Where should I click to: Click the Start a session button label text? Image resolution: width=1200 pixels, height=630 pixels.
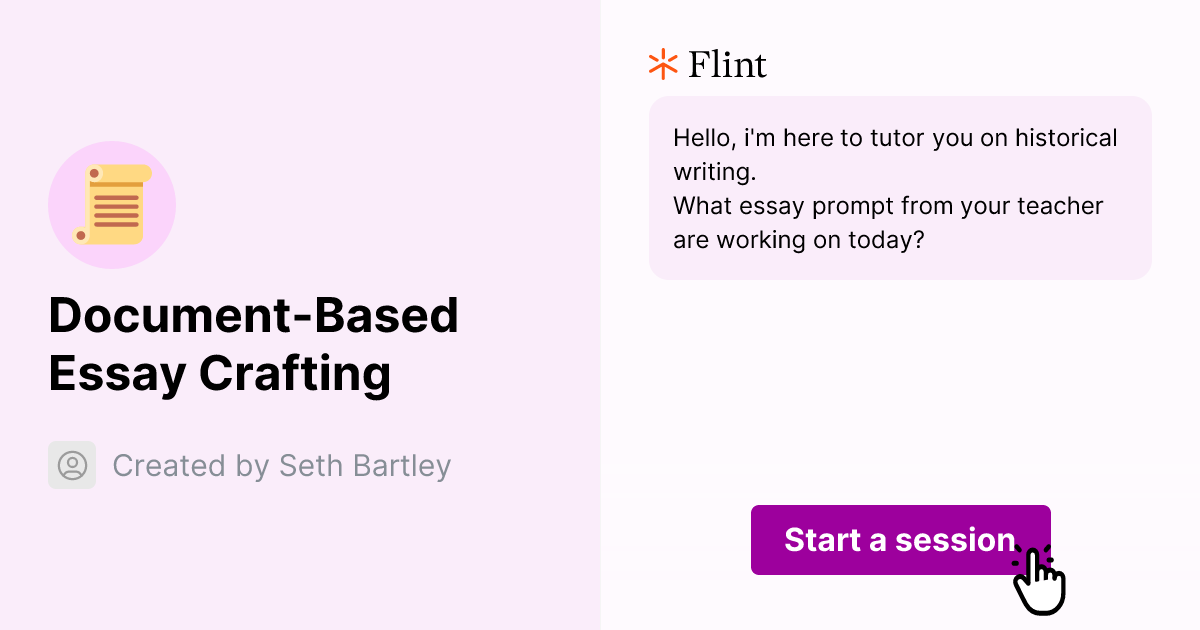click(898, 540)
